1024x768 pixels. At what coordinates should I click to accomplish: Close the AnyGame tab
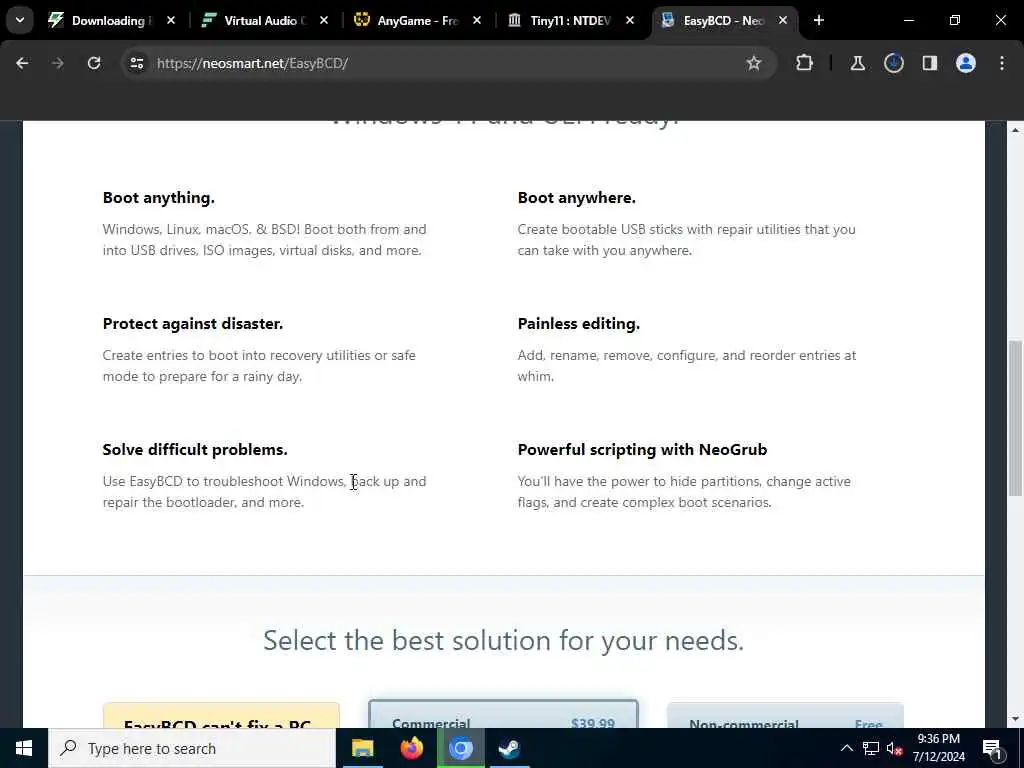[477, 21]
